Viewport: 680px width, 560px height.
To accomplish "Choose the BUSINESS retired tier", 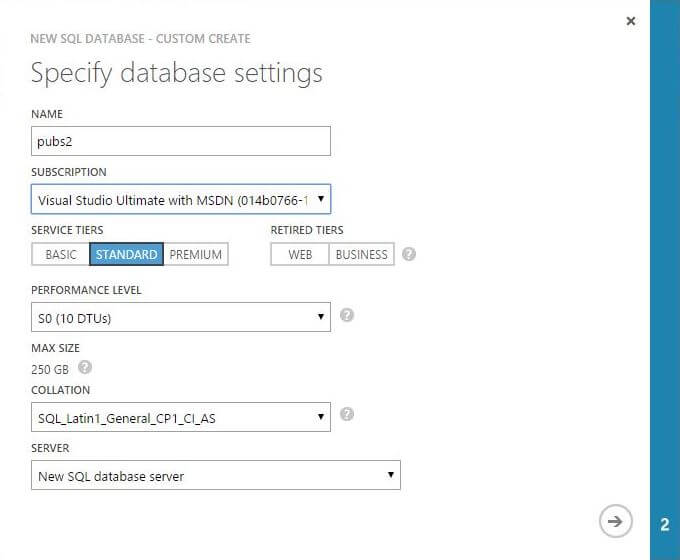I will [x=361, y=255].
